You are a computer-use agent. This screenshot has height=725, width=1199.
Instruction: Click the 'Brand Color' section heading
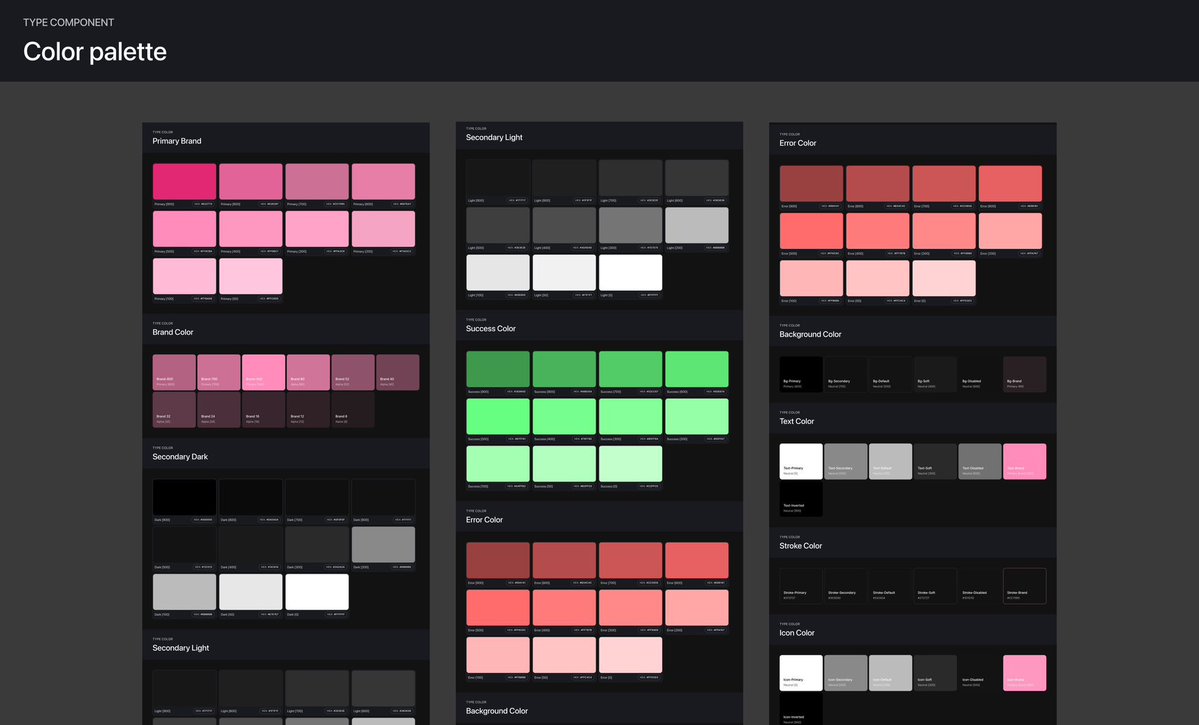click(173, 332)
